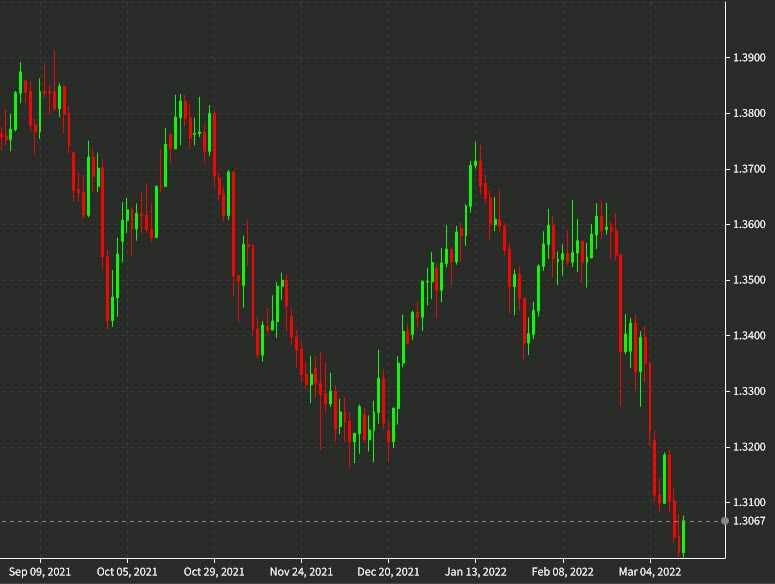775x584 pixels.
Task: Click the 1.3800 price axis label
Action: [749, 113]
